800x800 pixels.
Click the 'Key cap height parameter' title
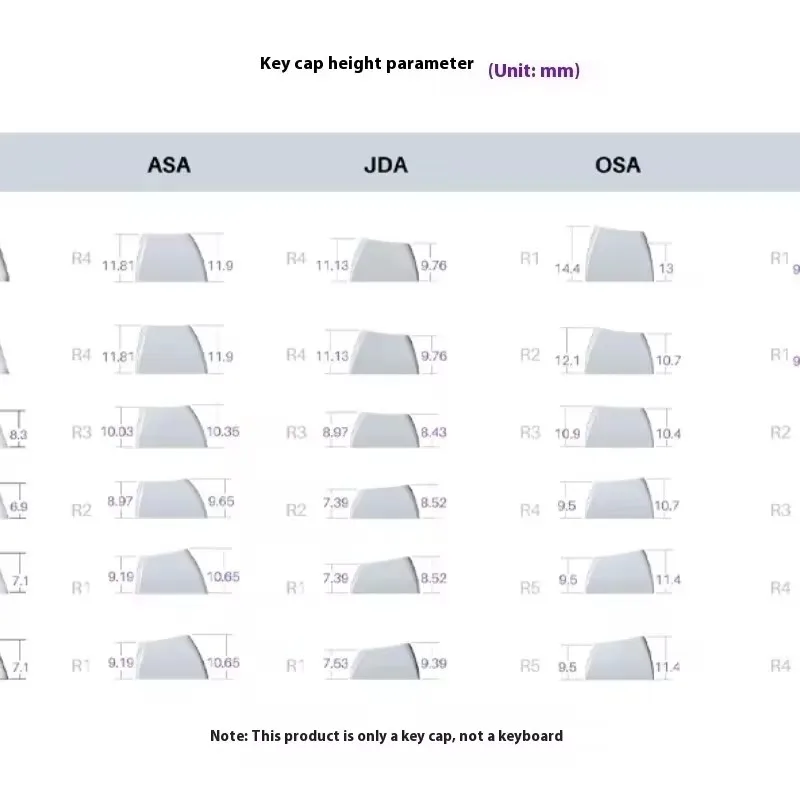[367, 64]
